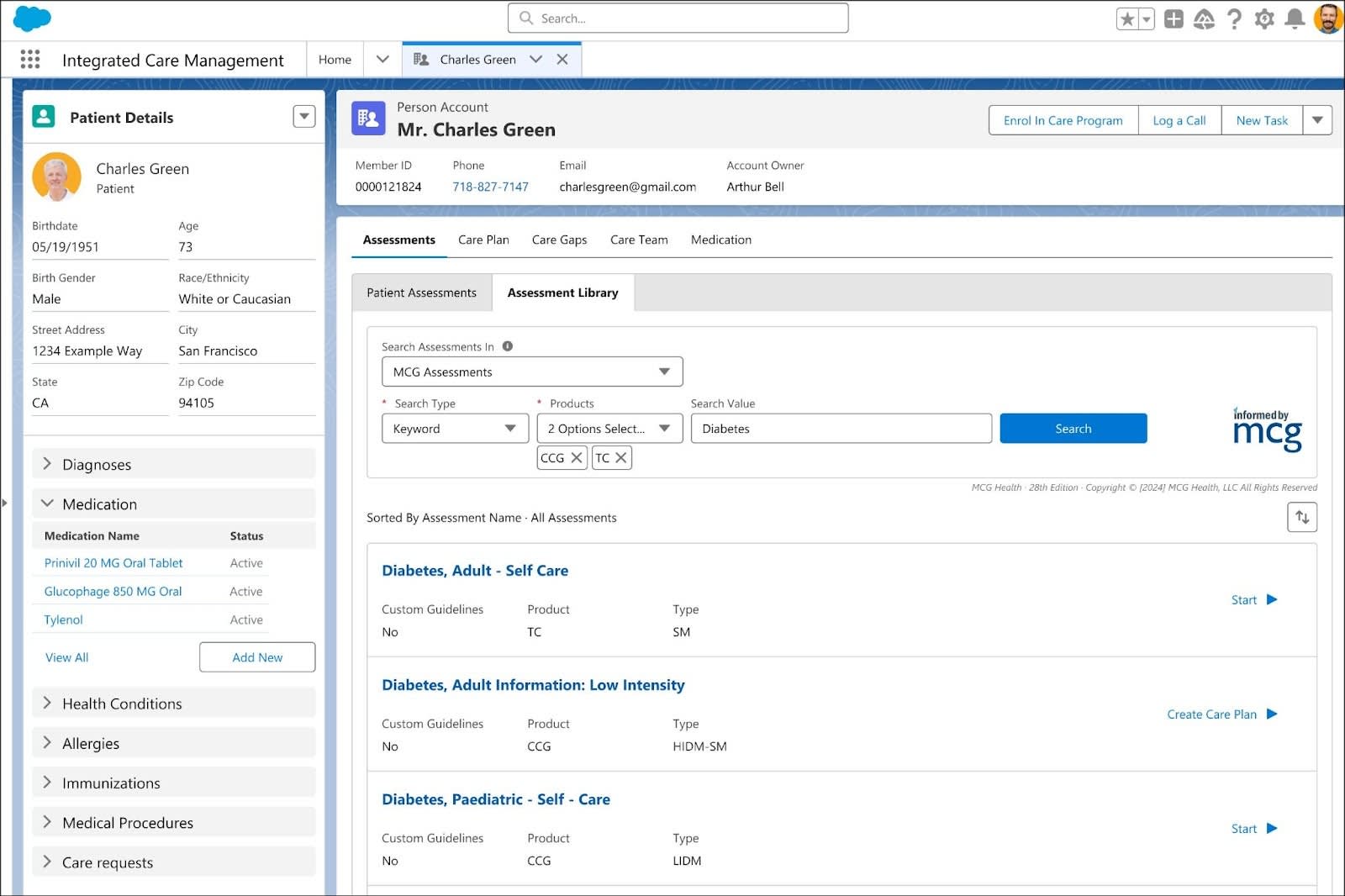This screenshot has height=896, width=1345.
Task: Expand the Allergies section
Action: click(x=174, y=743)
